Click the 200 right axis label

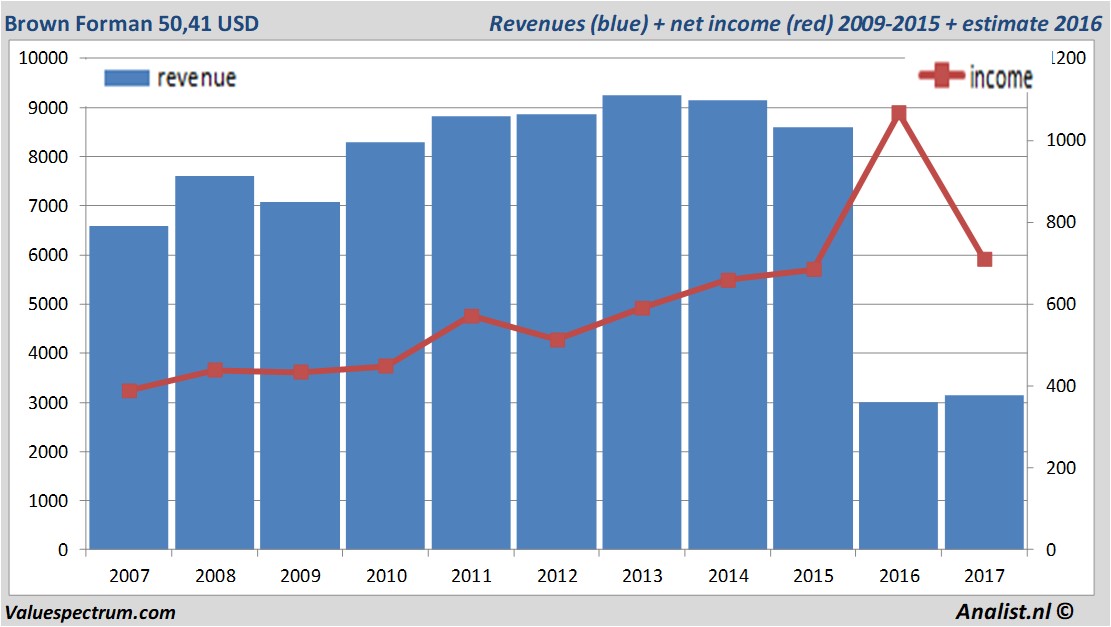click(x=1061, y=468)
